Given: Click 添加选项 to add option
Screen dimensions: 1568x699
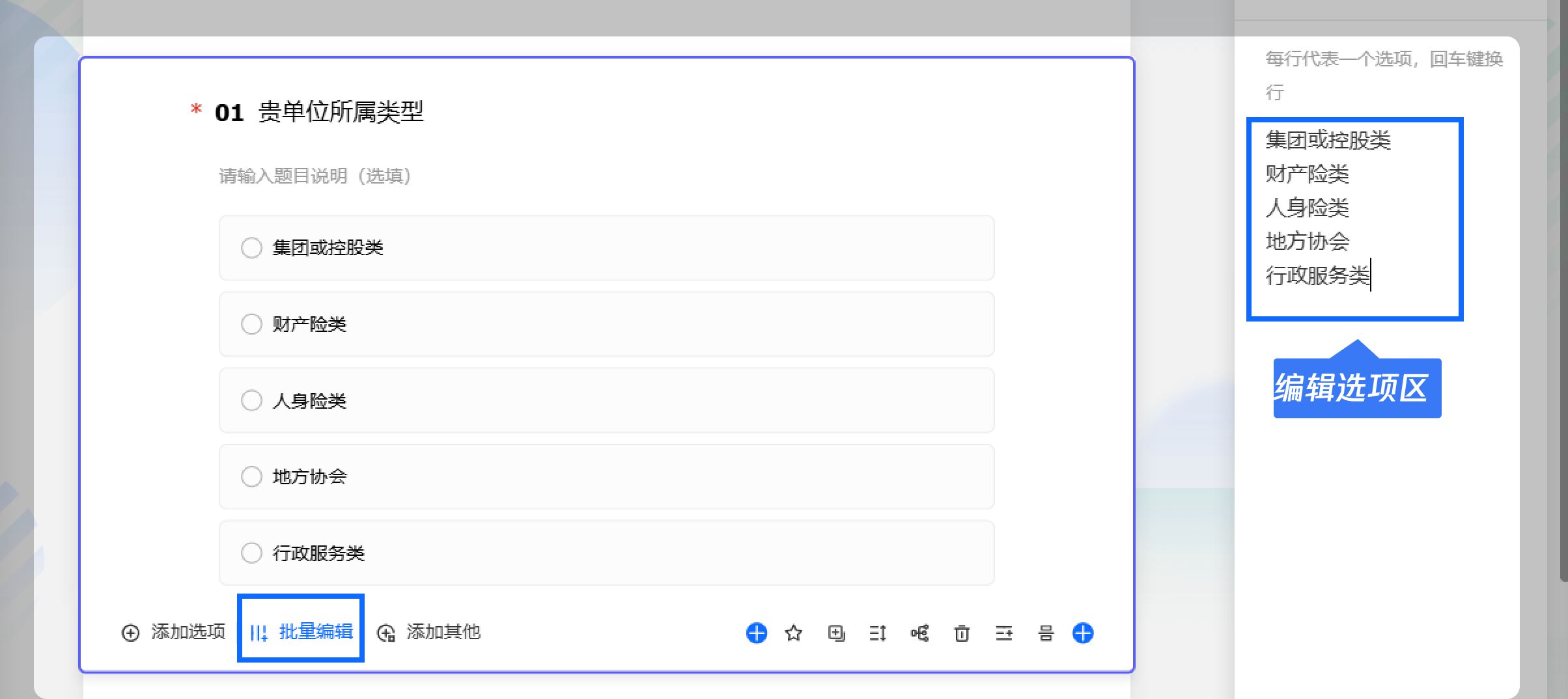Looking at the screenshot, I should pyautogui.click(x=173, y=632).
